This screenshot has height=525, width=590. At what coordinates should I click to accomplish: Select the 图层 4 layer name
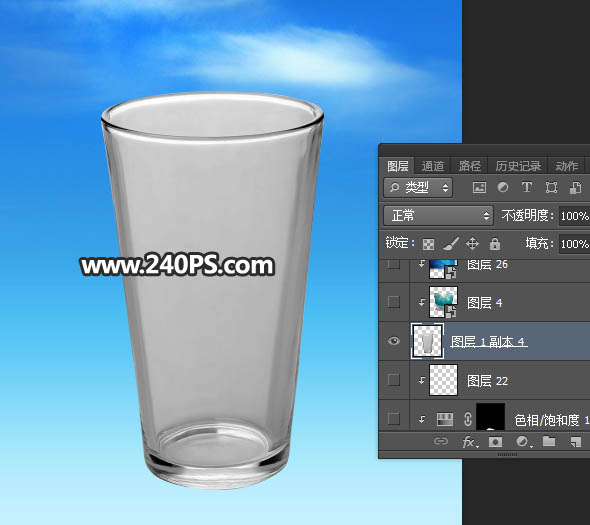tap(485, 303)
